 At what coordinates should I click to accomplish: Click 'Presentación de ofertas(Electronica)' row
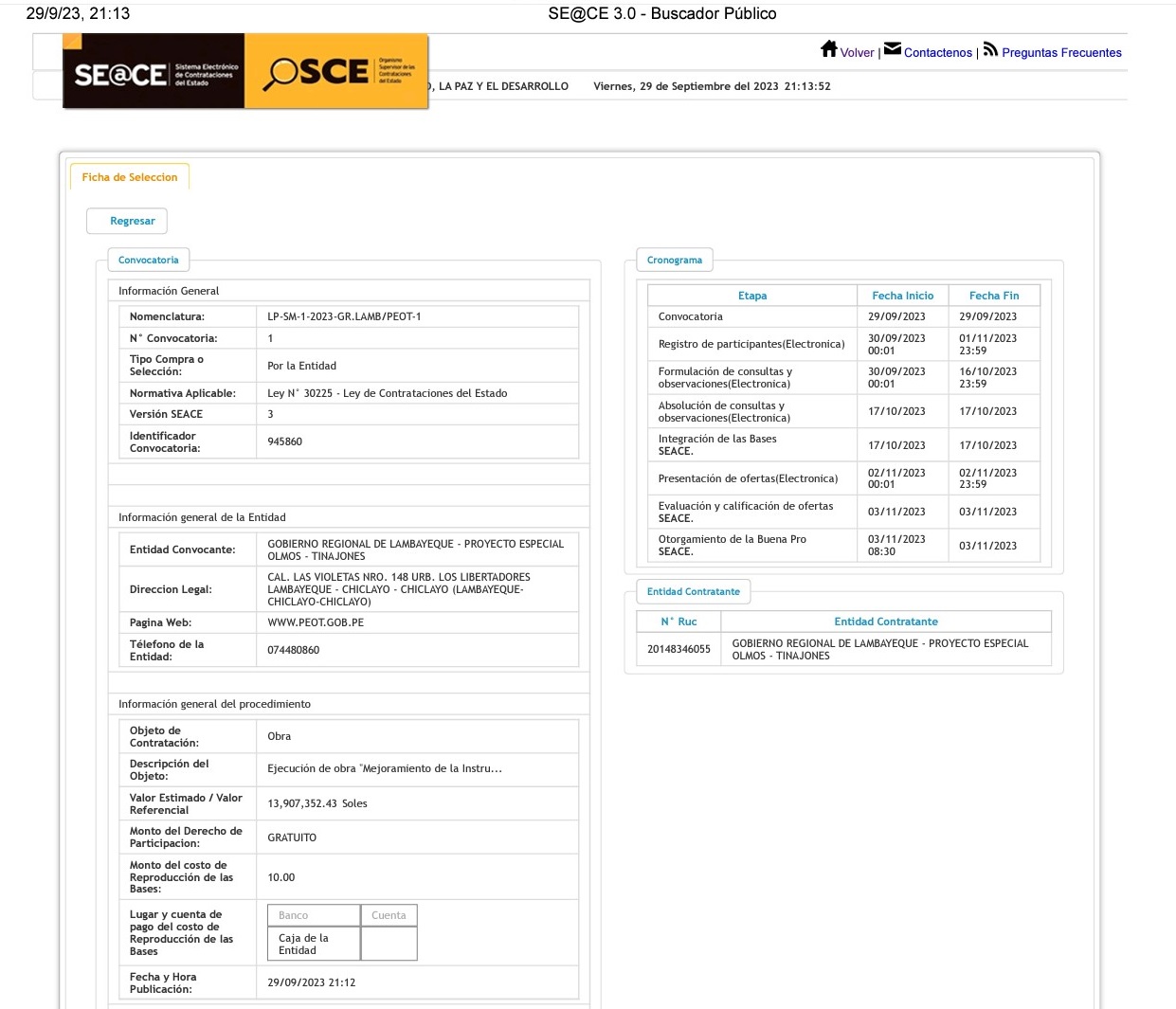(x=843, y=478)
